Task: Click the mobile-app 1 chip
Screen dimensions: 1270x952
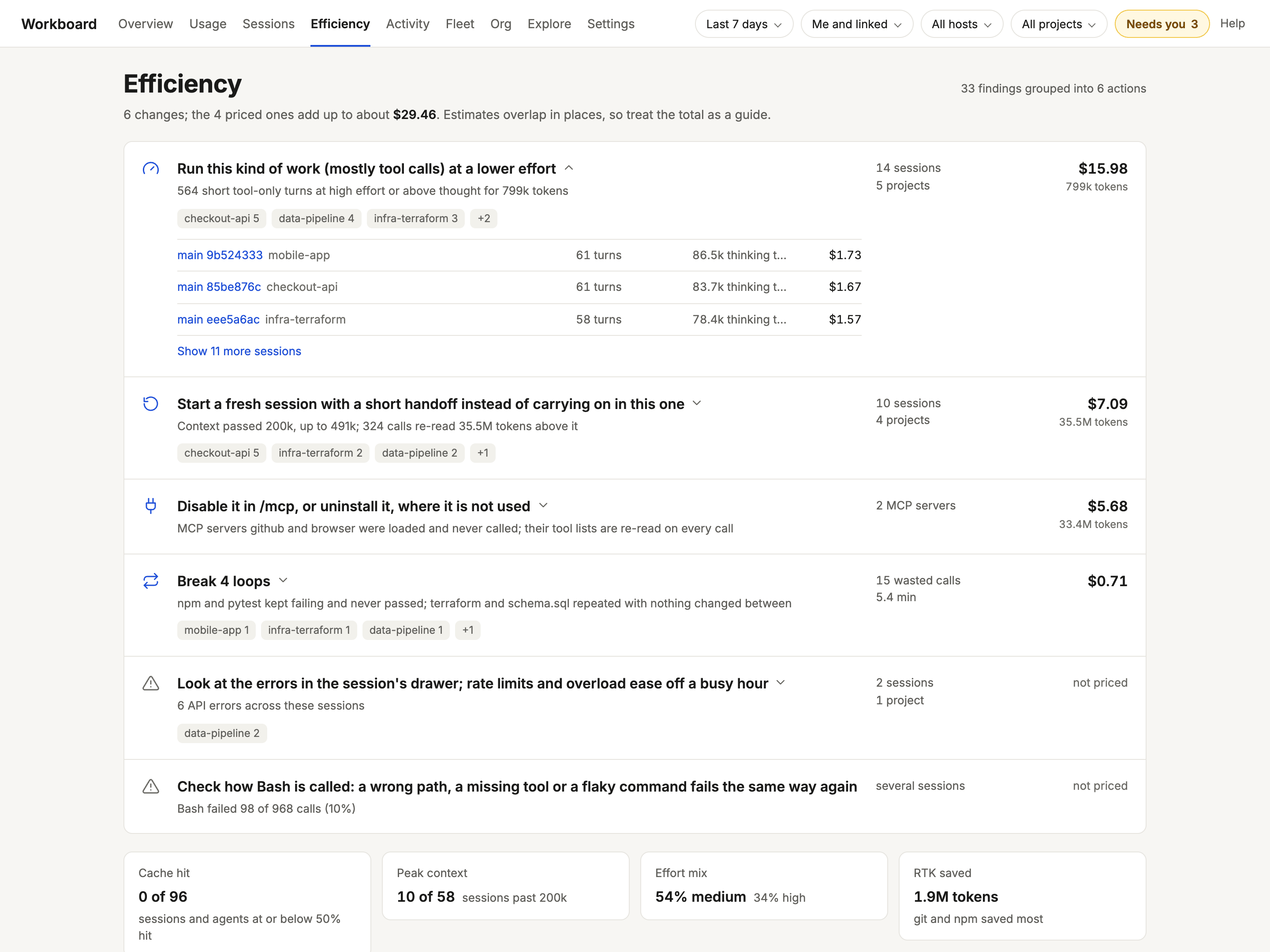Action: [x=217, y=630]
